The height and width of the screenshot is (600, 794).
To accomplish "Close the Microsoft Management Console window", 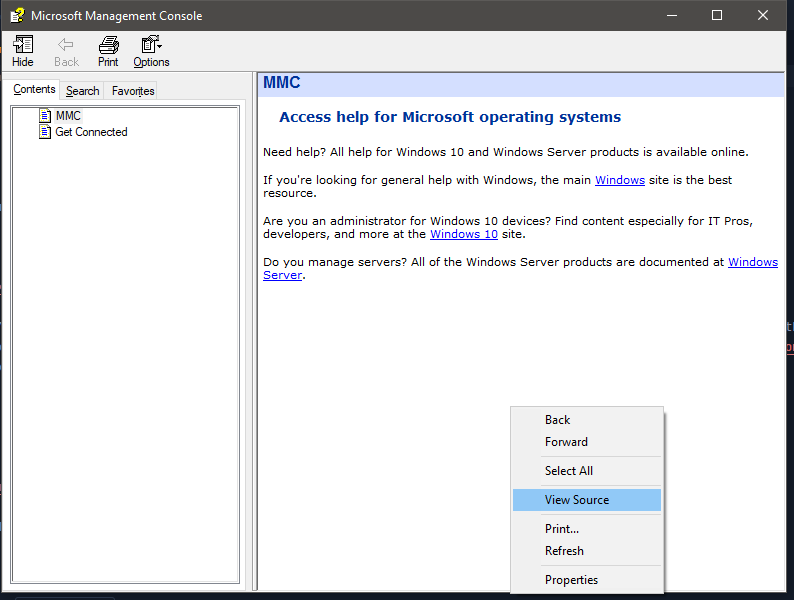I will [x=763, y=16].
